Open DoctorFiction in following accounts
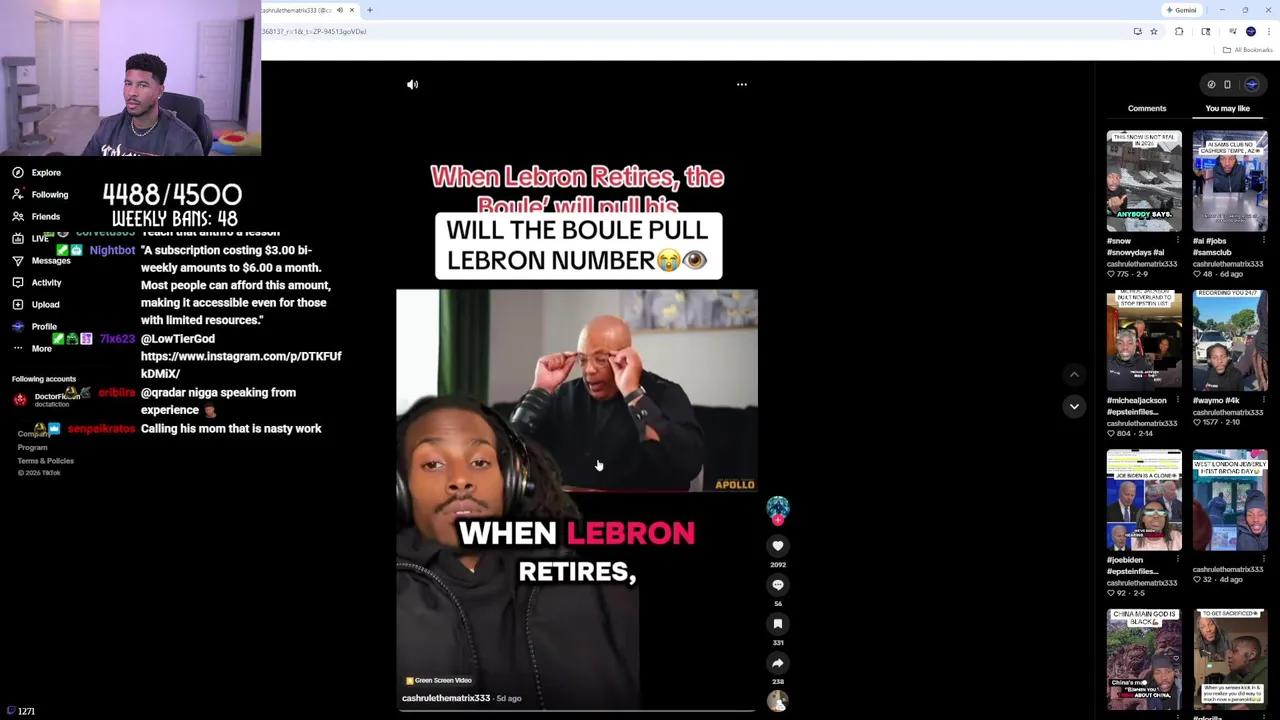Screen dimensions: 1280x720 pos(47,399)
